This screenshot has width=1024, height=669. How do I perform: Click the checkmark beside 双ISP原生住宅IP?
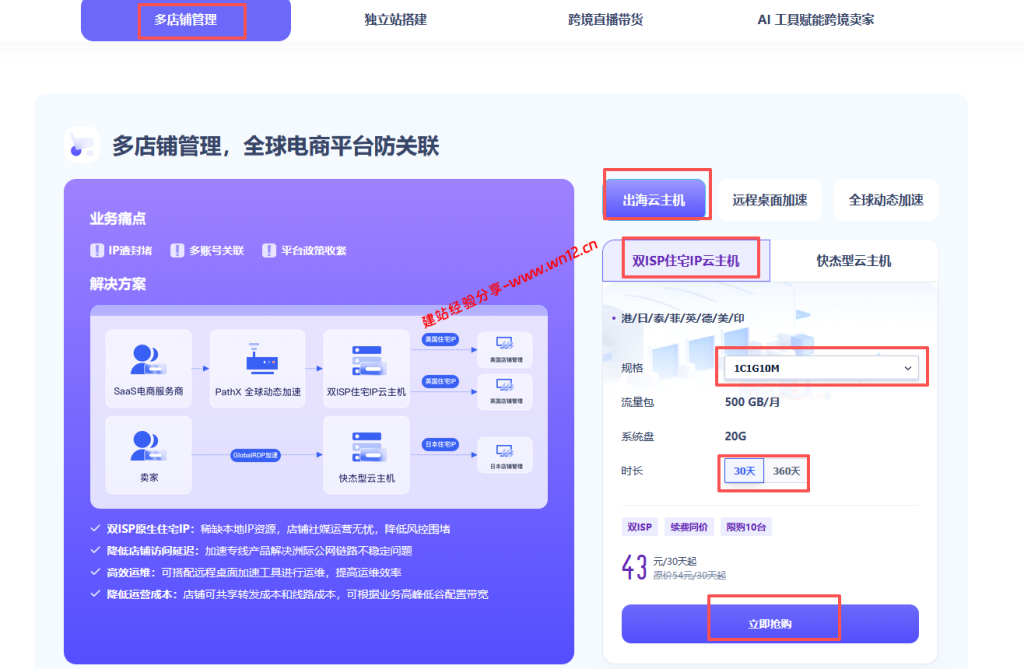pyautogui.click(x=95, y=528)
